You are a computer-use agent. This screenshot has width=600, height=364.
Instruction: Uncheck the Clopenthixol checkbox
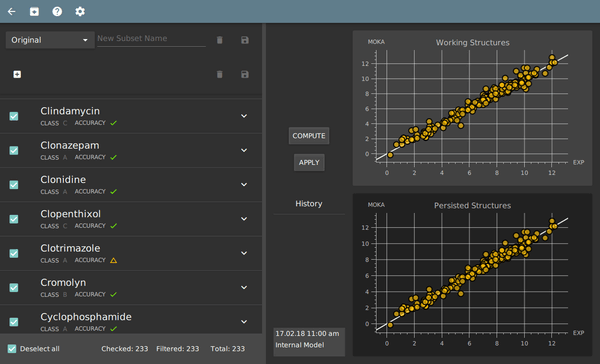tap(14, 219)
